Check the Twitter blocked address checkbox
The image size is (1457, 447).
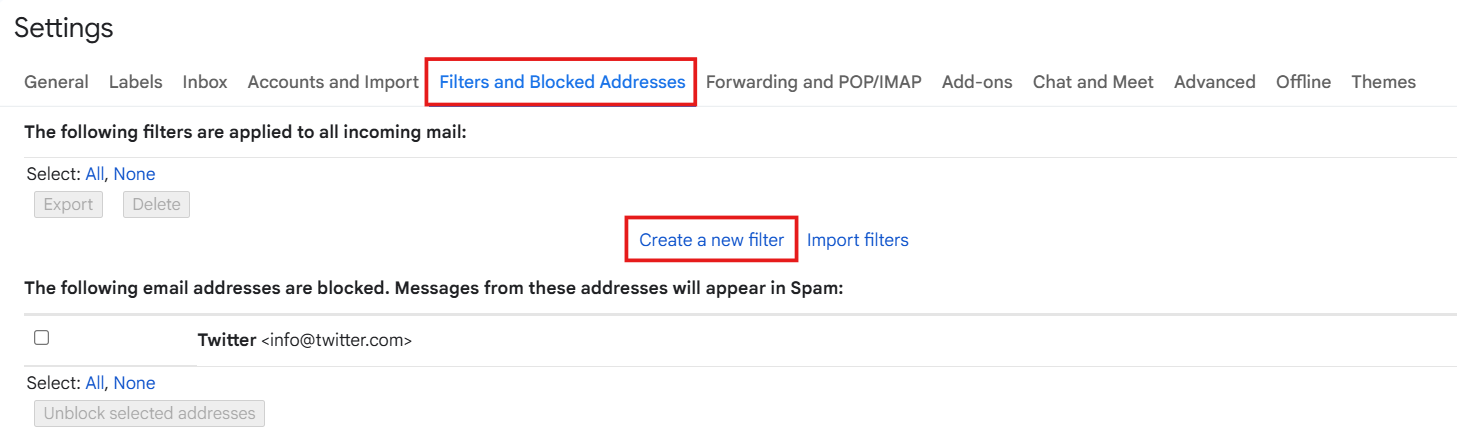point(42,338)
